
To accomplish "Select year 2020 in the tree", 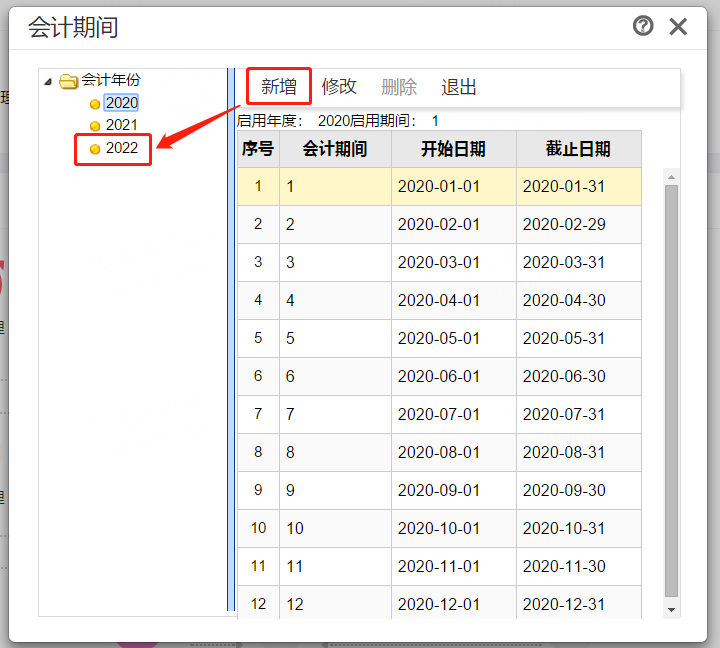I will (121, 103).
